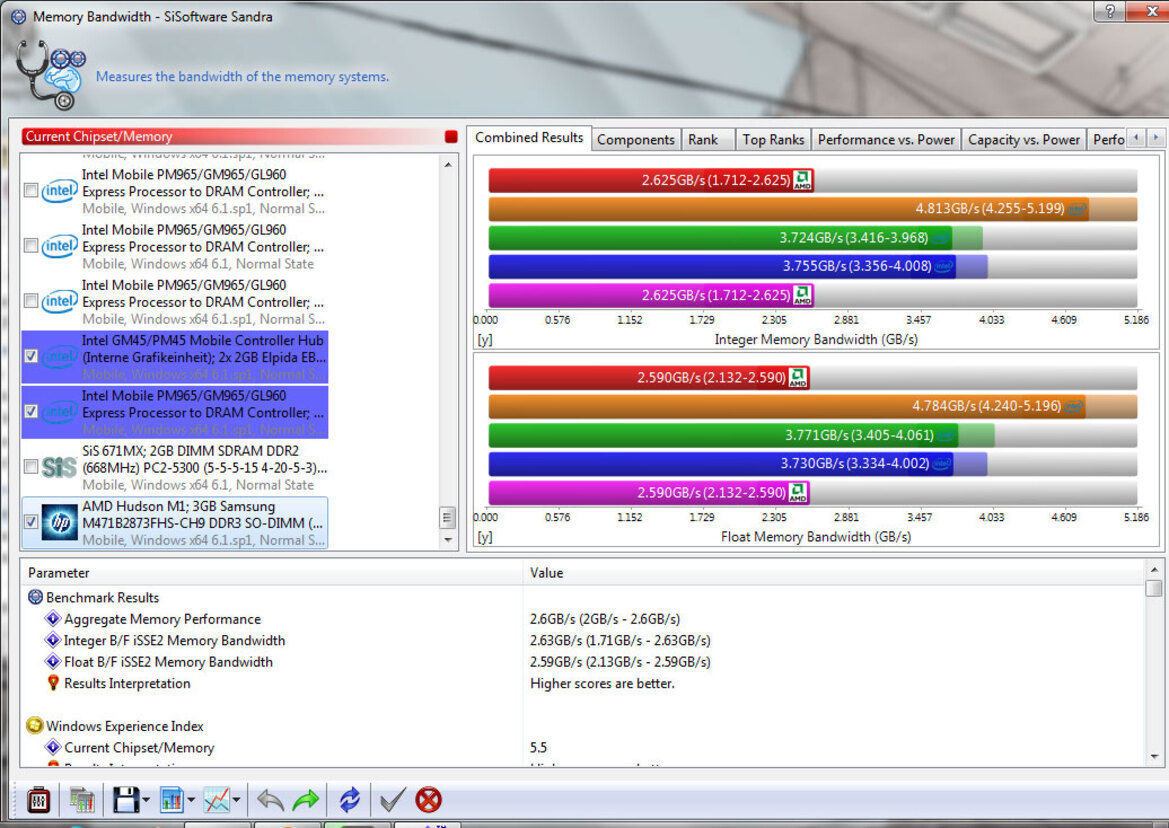
Task: Click the Parameter column header
Action: coord(272,572)
